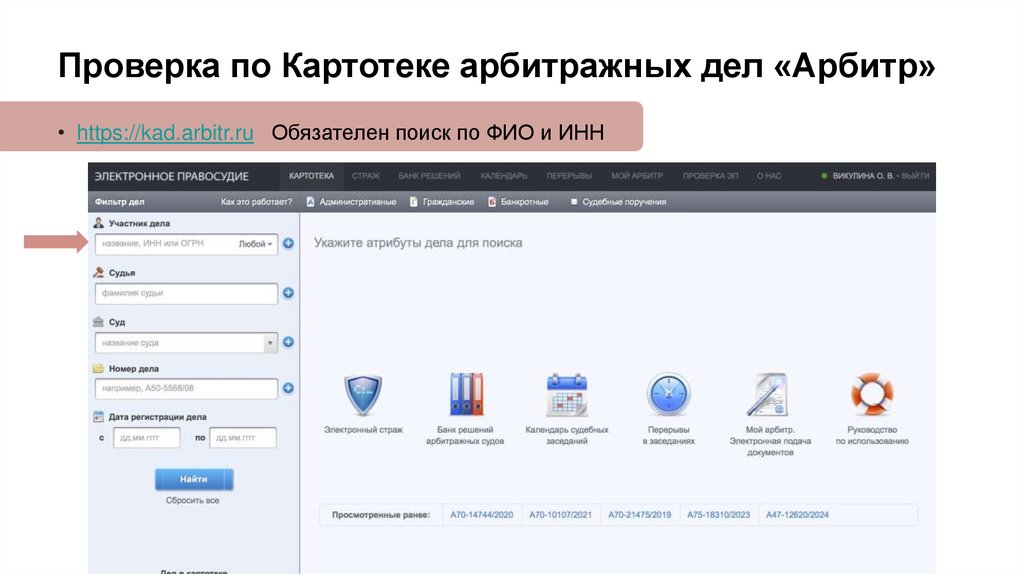Open Руководство по использованию lifebuoy icon
1024x574 pixels.
[872, 394]
